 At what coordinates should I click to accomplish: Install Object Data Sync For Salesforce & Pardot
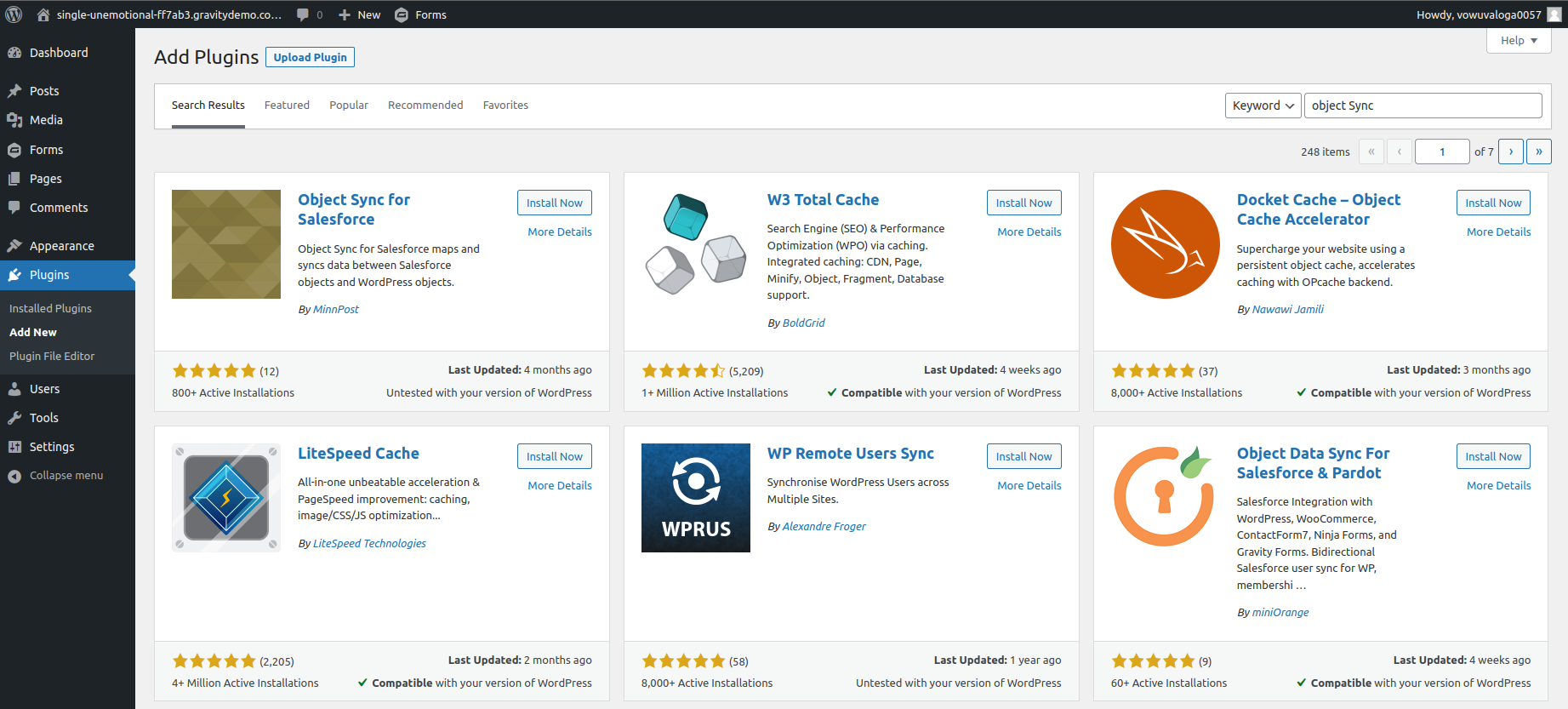click(x=1494, y=456)
